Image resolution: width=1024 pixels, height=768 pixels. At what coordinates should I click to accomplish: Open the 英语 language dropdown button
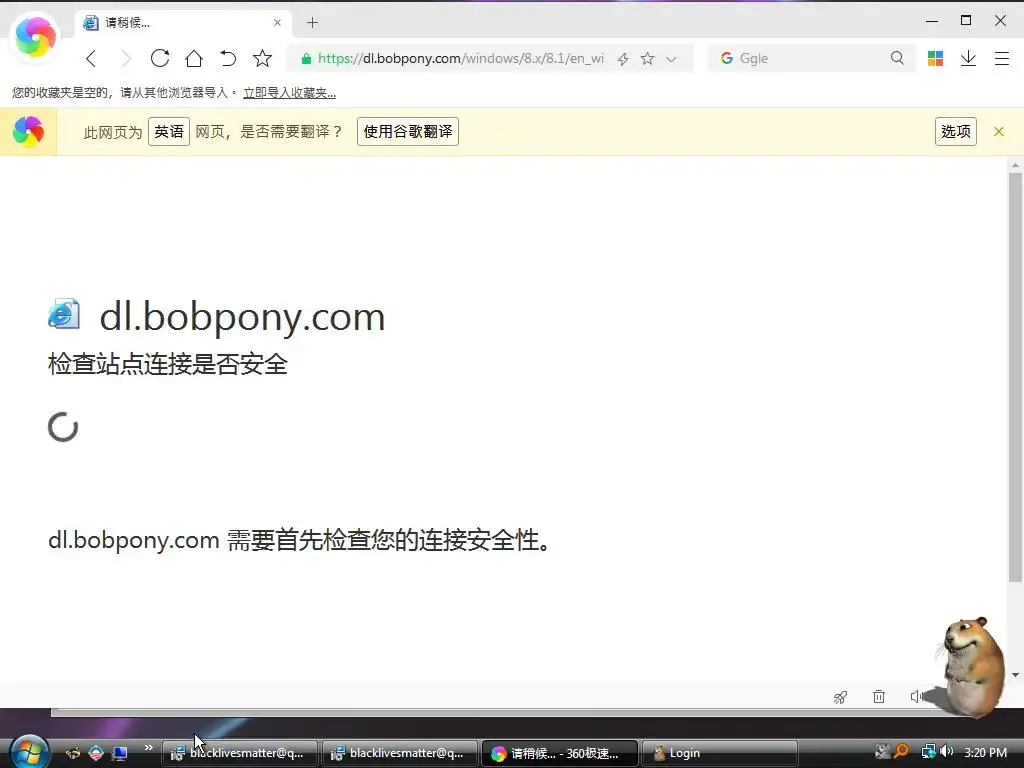tap(168, 131)
